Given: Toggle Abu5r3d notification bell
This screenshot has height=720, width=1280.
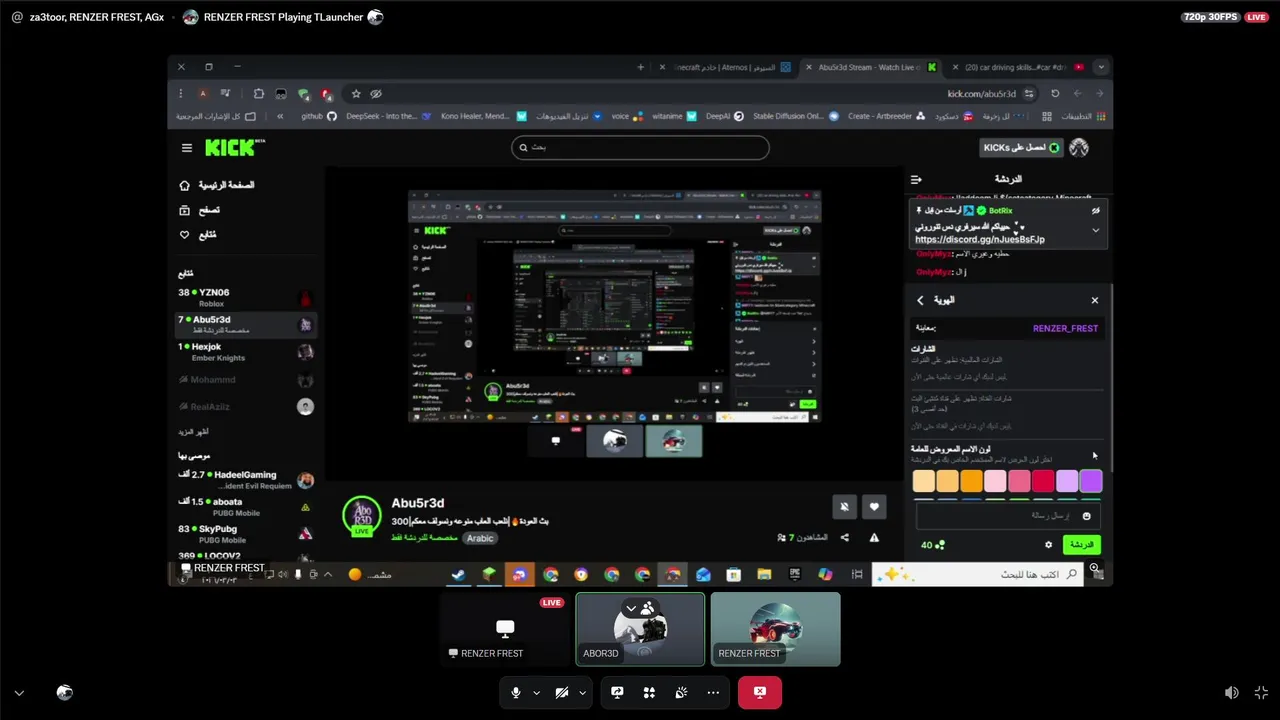Looking at the screenshot, I should [x=844, y=507].
